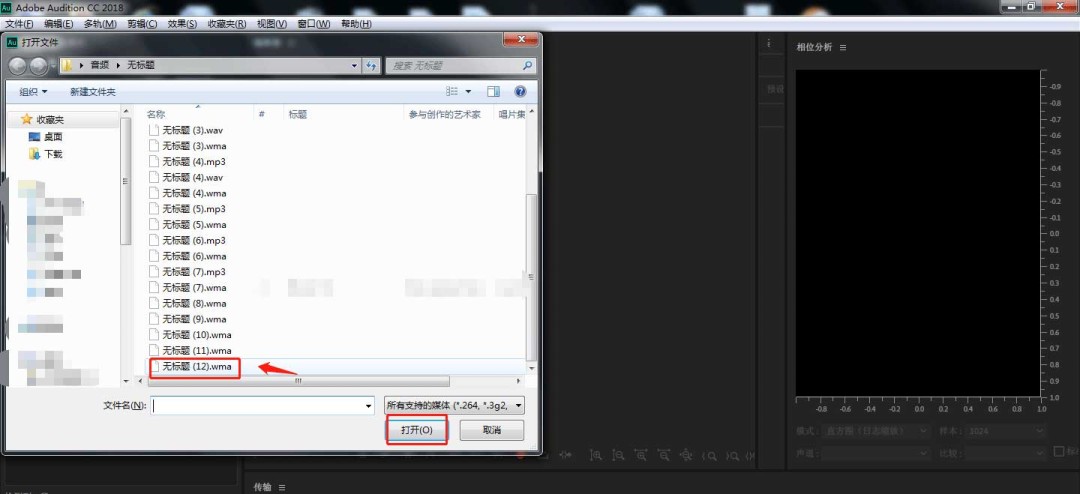Click the folder icon in address bar
Image resolution: width=1080 pixels, height=494 pixels.
(x=67, y=65)
